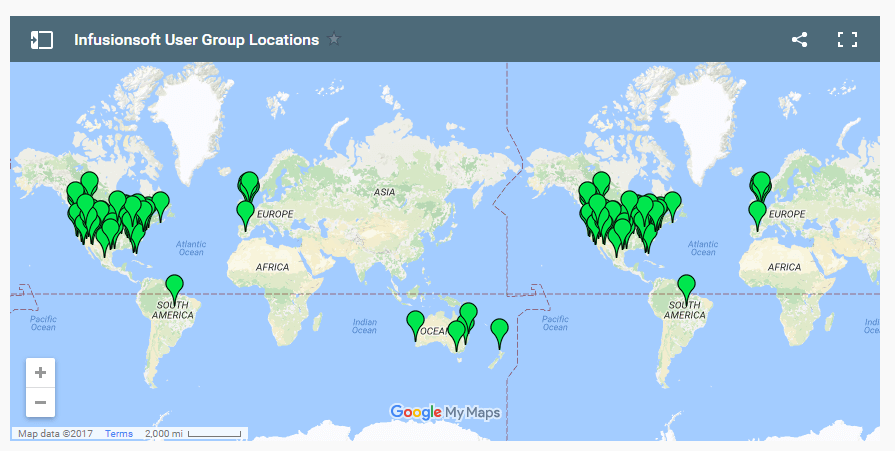Click the left AFRICA map label

point(272,267)
